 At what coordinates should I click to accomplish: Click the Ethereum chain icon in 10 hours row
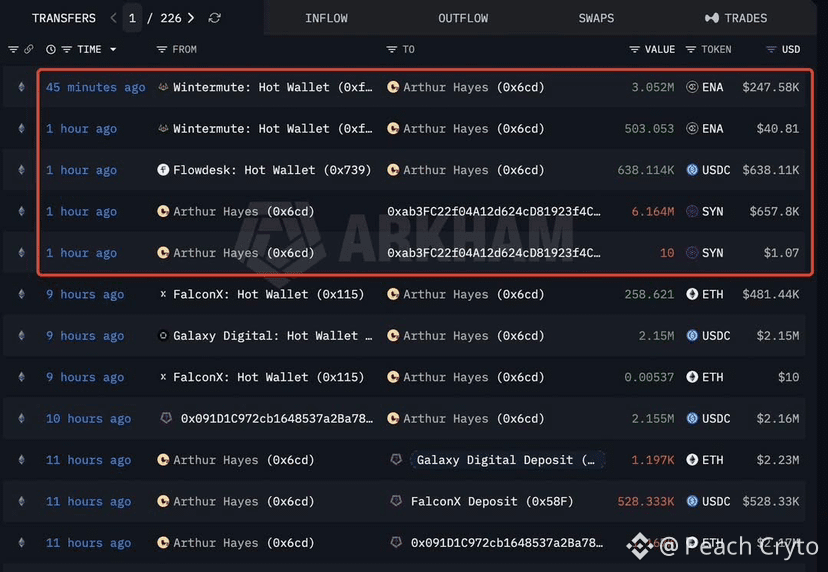point(22,418)
